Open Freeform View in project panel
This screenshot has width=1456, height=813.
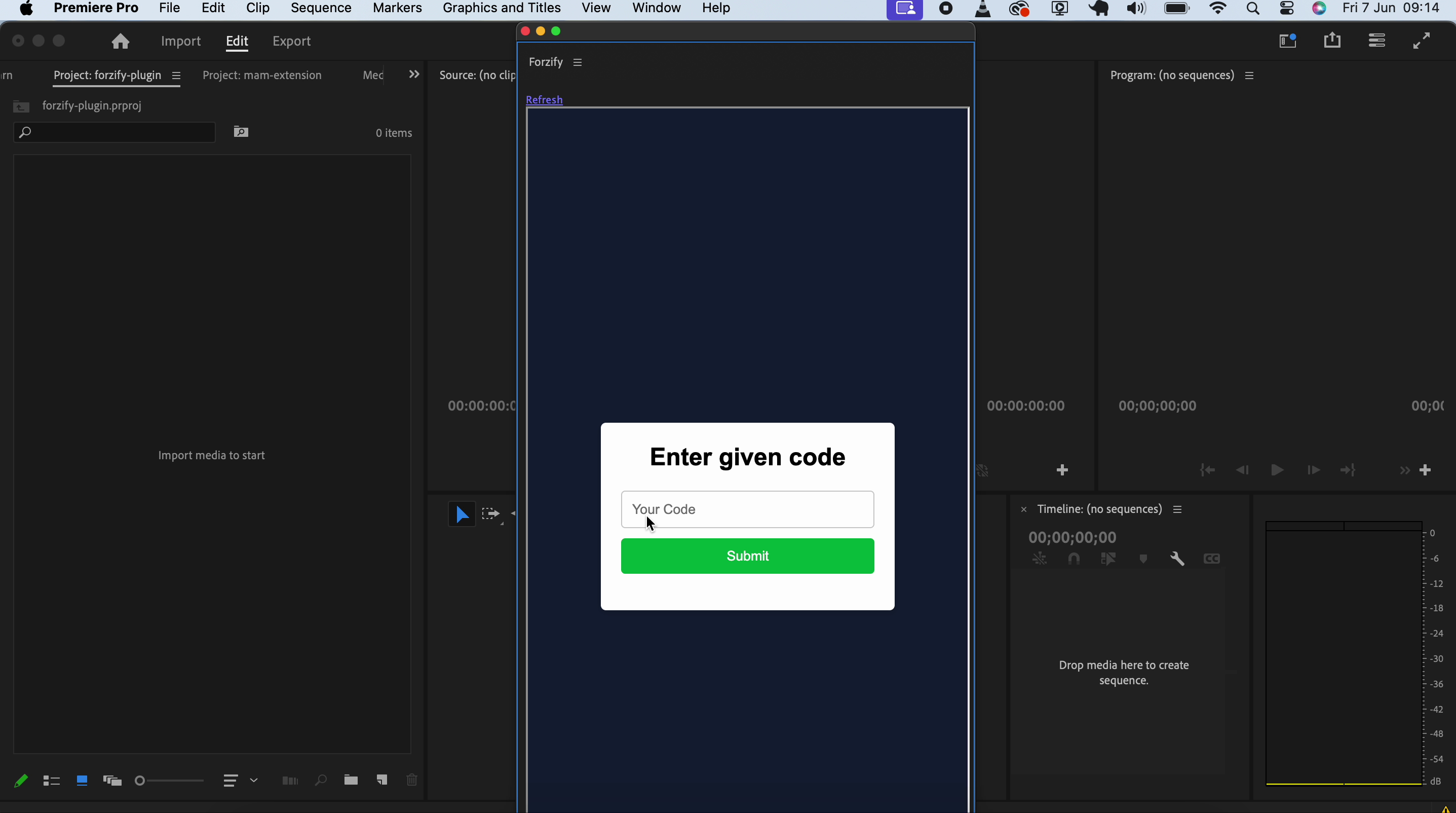click(112, 780)
